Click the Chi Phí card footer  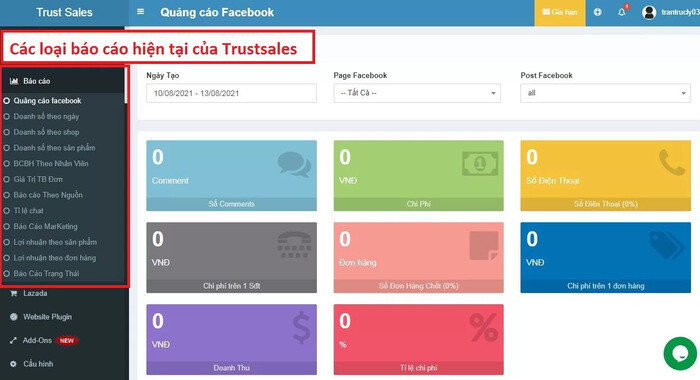(x=418, y=204)
